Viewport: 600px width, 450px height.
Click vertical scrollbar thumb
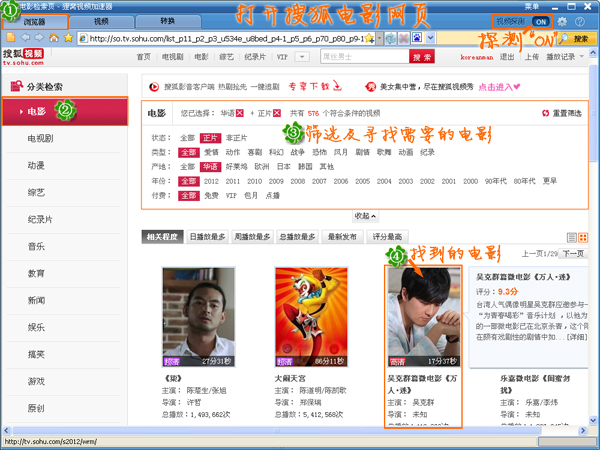coord(593,111)
